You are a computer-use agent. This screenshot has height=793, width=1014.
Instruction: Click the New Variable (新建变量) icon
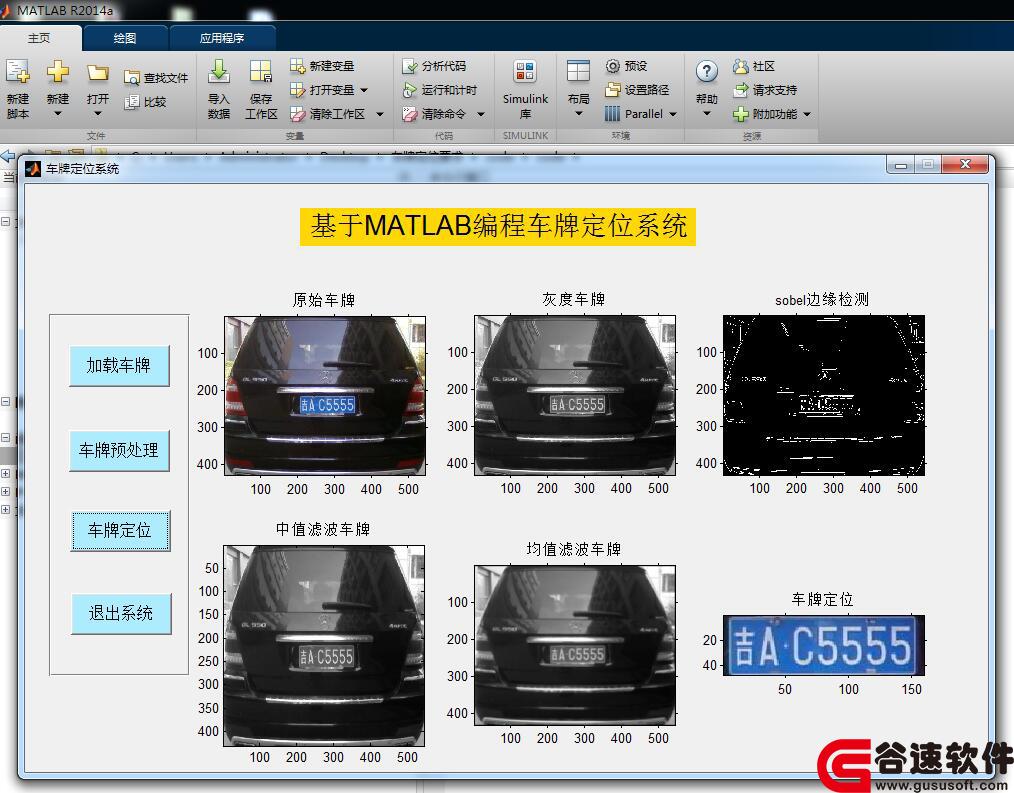tap(297, 66)
